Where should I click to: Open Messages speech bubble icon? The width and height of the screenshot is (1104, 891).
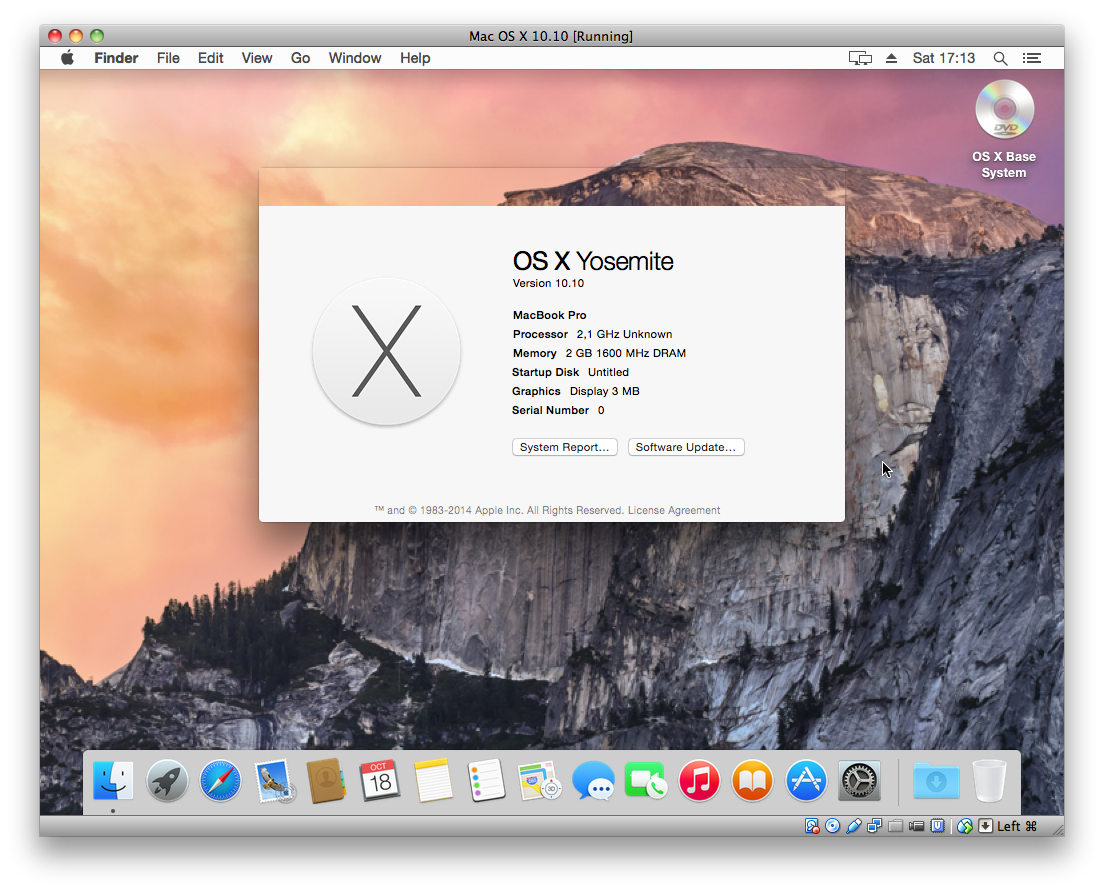tap(593, 780)
